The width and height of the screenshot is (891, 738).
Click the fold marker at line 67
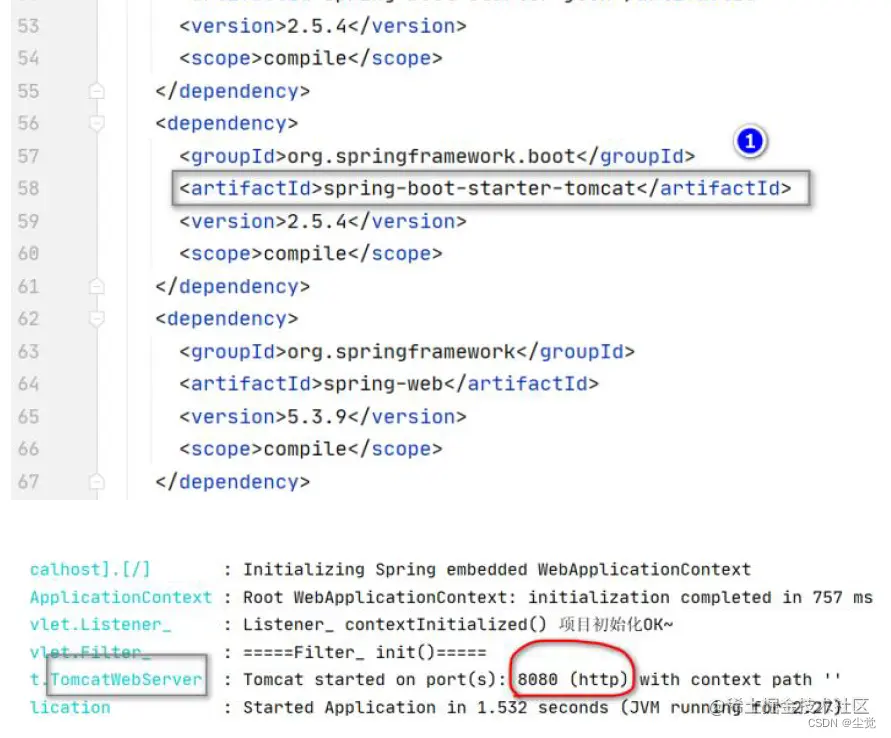pyautogui.click(x=96, y=481)
